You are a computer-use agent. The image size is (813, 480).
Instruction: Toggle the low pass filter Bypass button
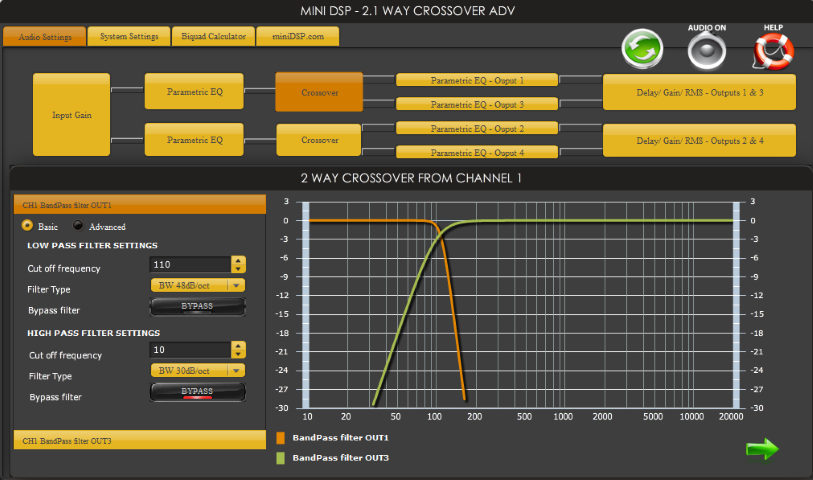pos(197,307)
